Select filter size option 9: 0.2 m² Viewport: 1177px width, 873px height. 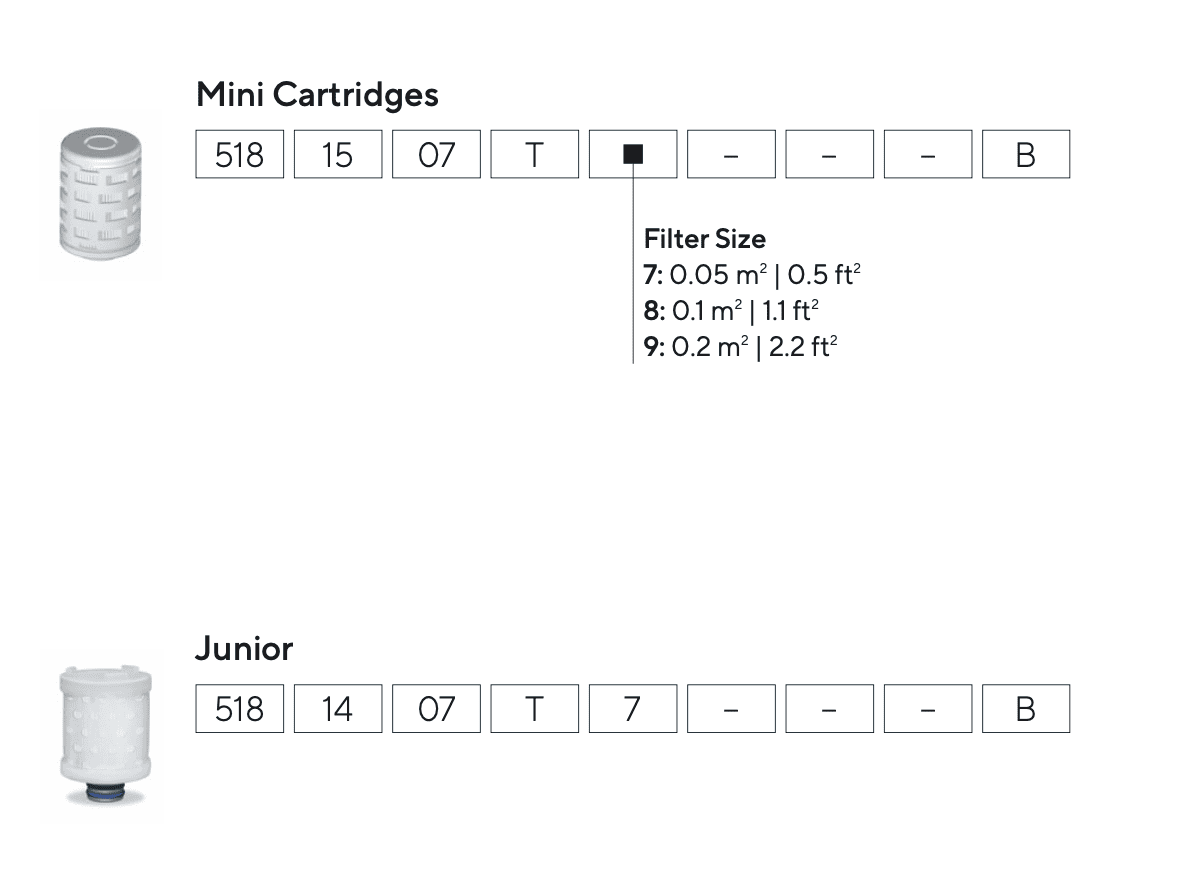[x=740, y=347]
